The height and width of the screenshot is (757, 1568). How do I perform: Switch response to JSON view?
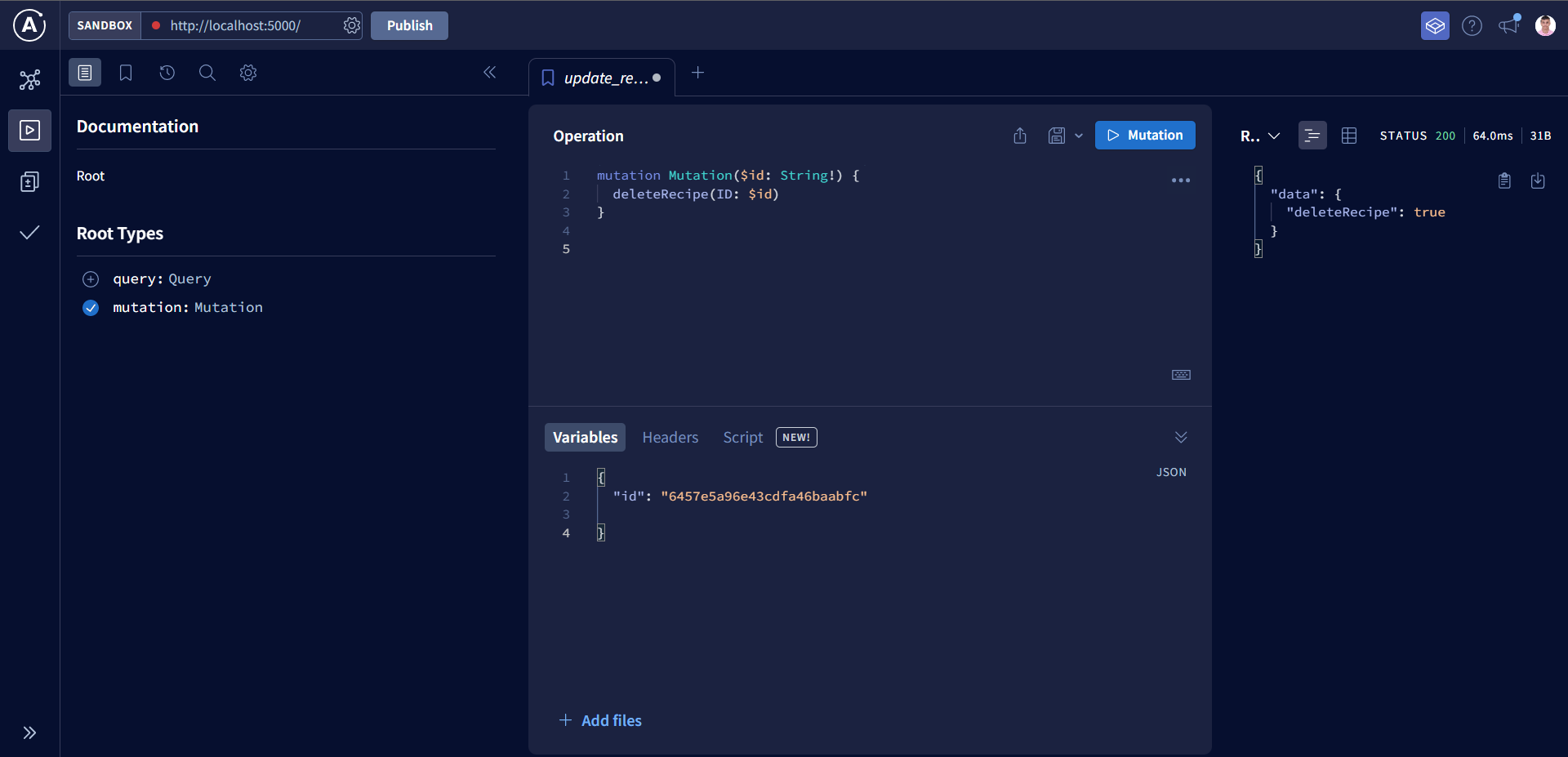[x=1312, y=136]
